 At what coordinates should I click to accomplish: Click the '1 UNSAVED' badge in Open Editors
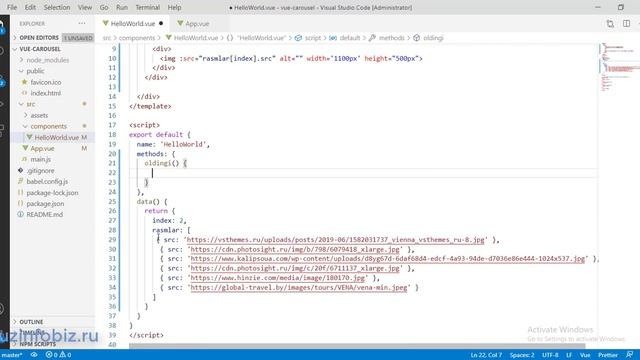(x=78, y=38)
